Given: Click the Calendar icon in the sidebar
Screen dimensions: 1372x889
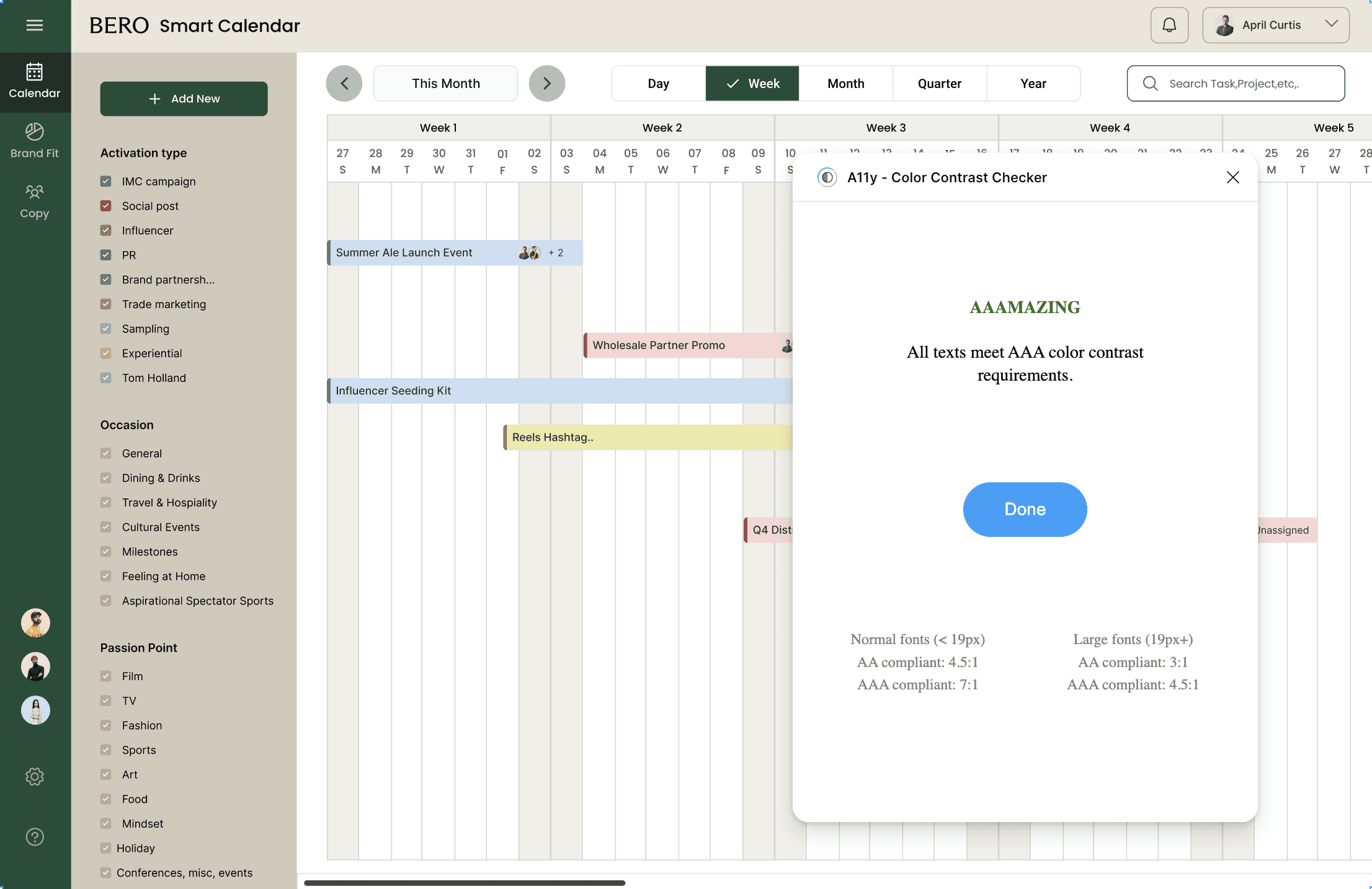Looking at the screenshot, I should pos(35,81).
